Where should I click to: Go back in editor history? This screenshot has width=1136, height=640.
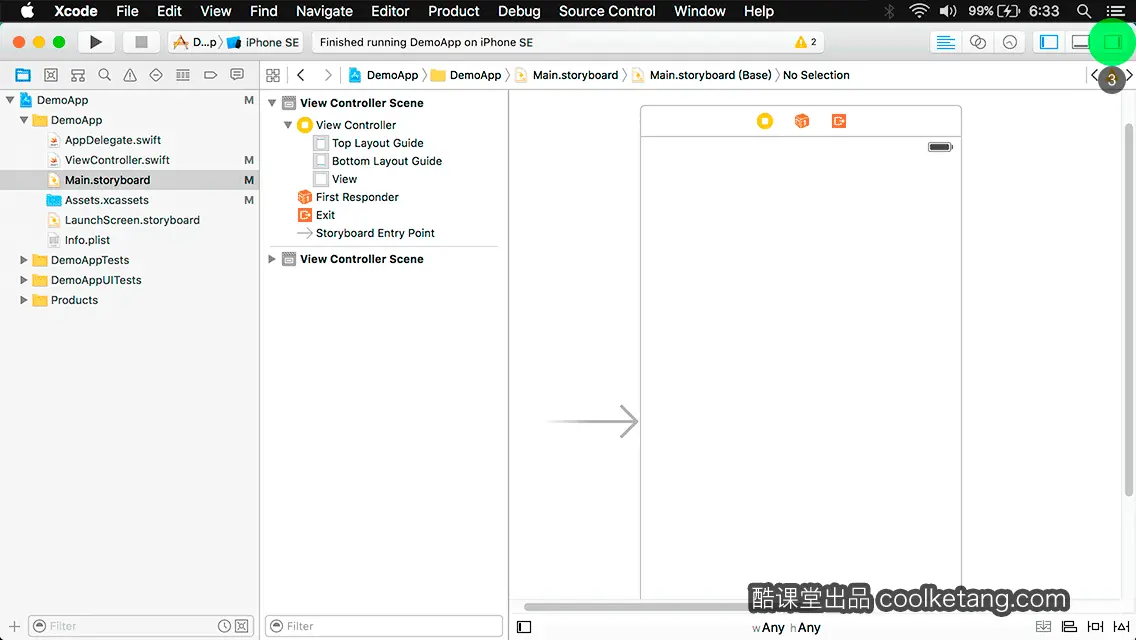(301, 75)
